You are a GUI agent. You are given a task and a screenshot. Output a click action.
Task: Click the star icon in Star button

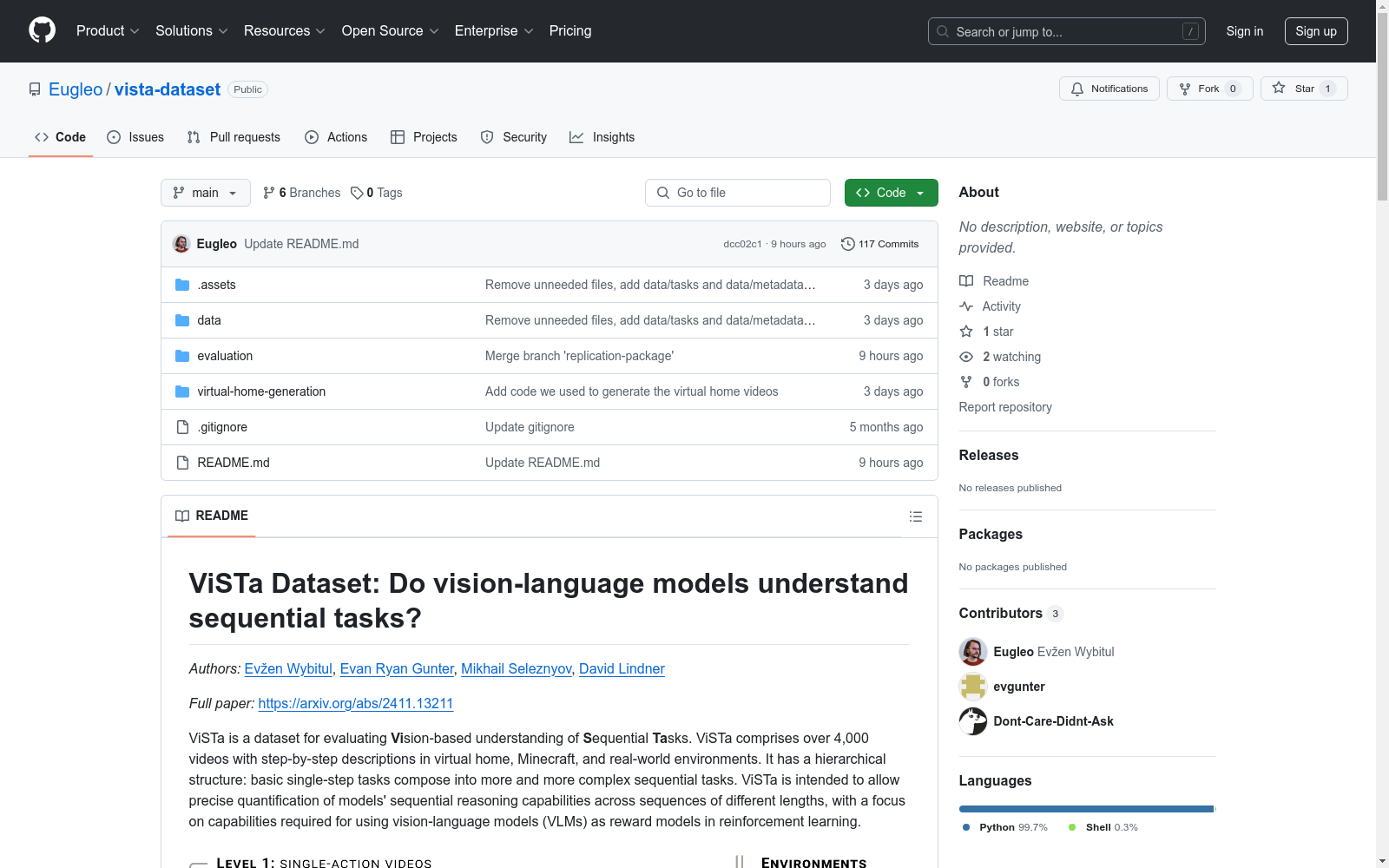pos(1279,89)
